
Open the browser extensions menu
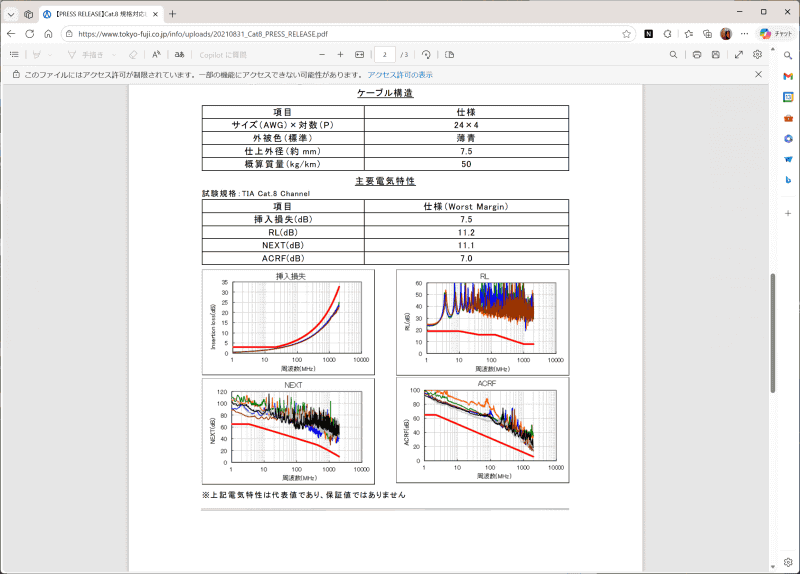(667, 34)
